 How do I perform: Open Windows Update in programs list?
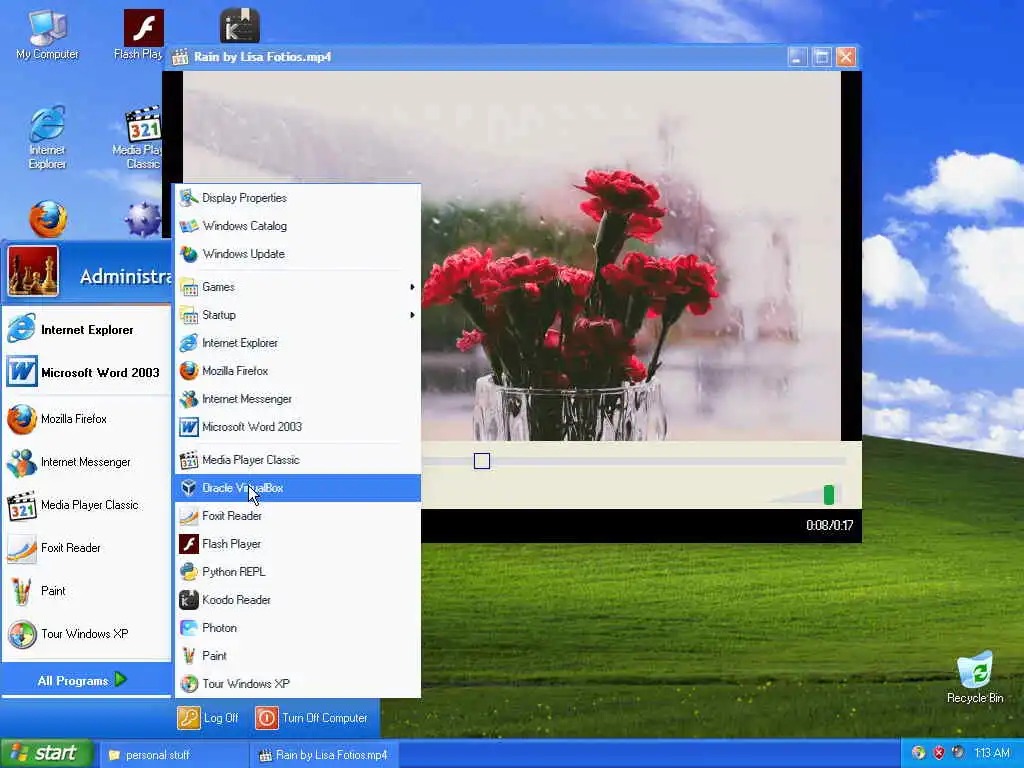tap(298, 254)
